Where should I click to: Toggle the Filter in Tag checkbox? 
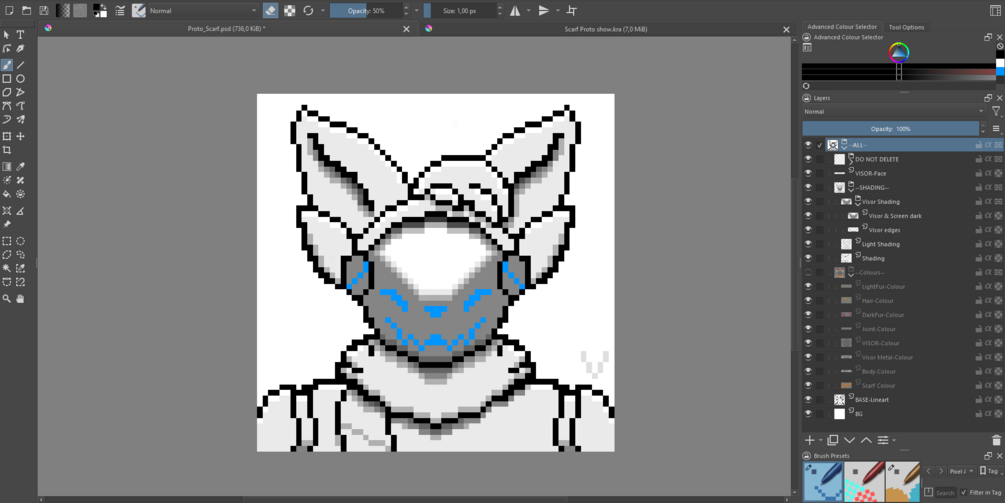(964, 492)
